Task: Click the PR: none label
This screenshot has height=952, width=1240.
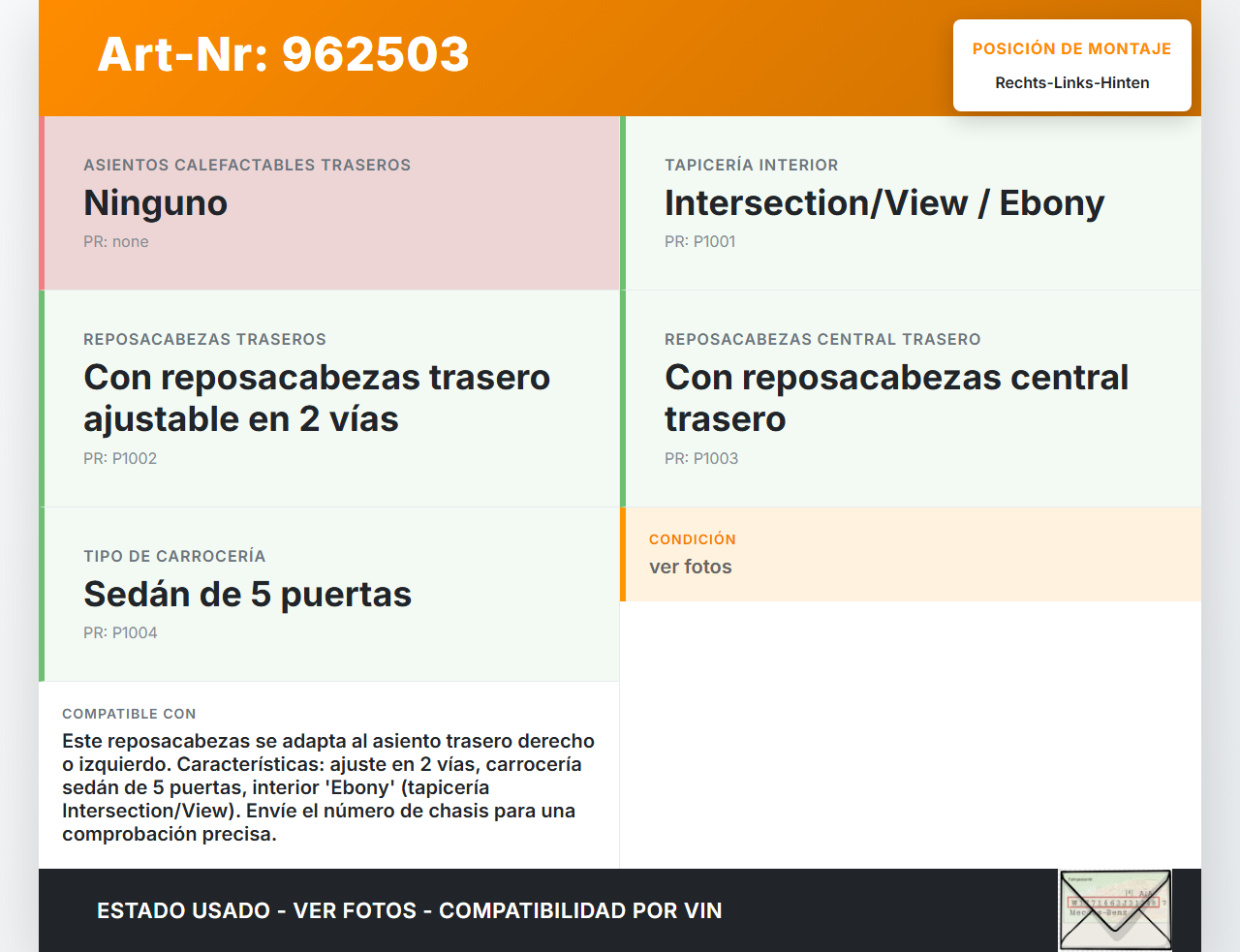Action: [116, 242]
